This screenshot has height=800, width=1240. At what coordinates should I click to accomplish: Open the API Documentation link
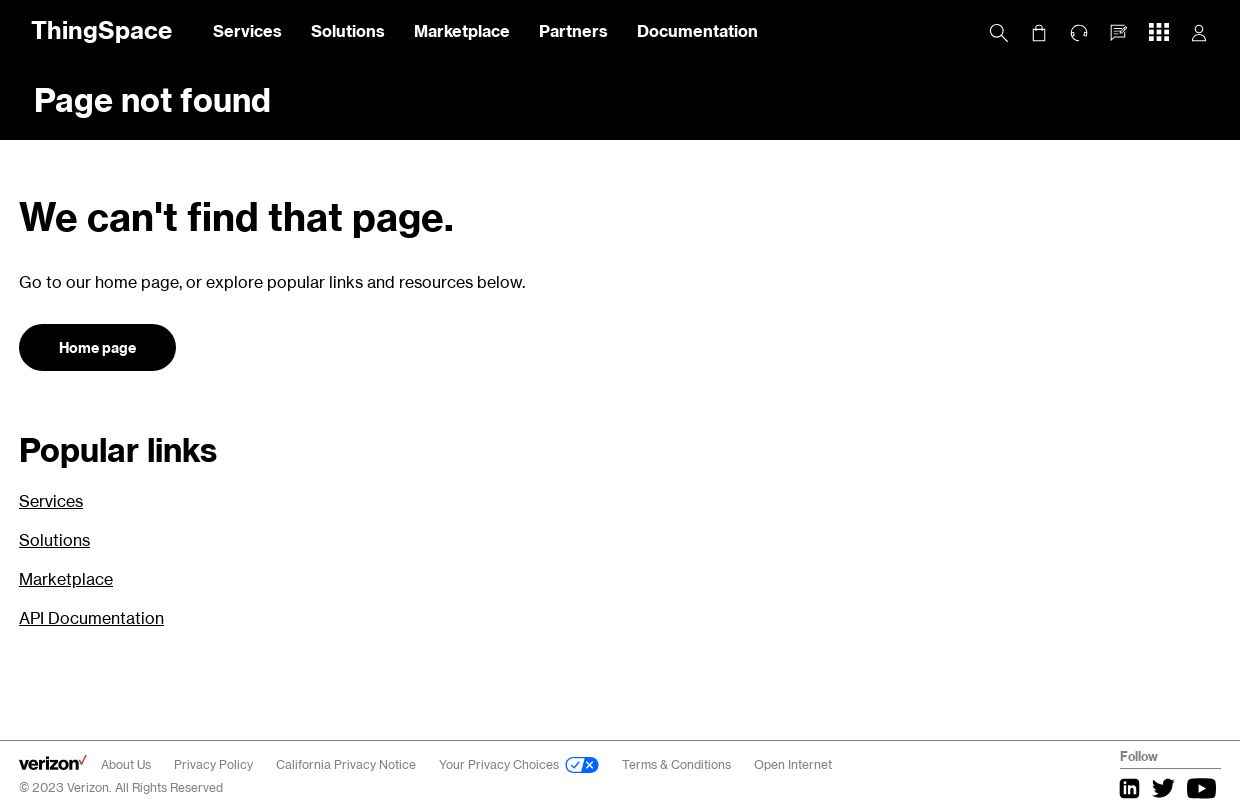(91, 618)
